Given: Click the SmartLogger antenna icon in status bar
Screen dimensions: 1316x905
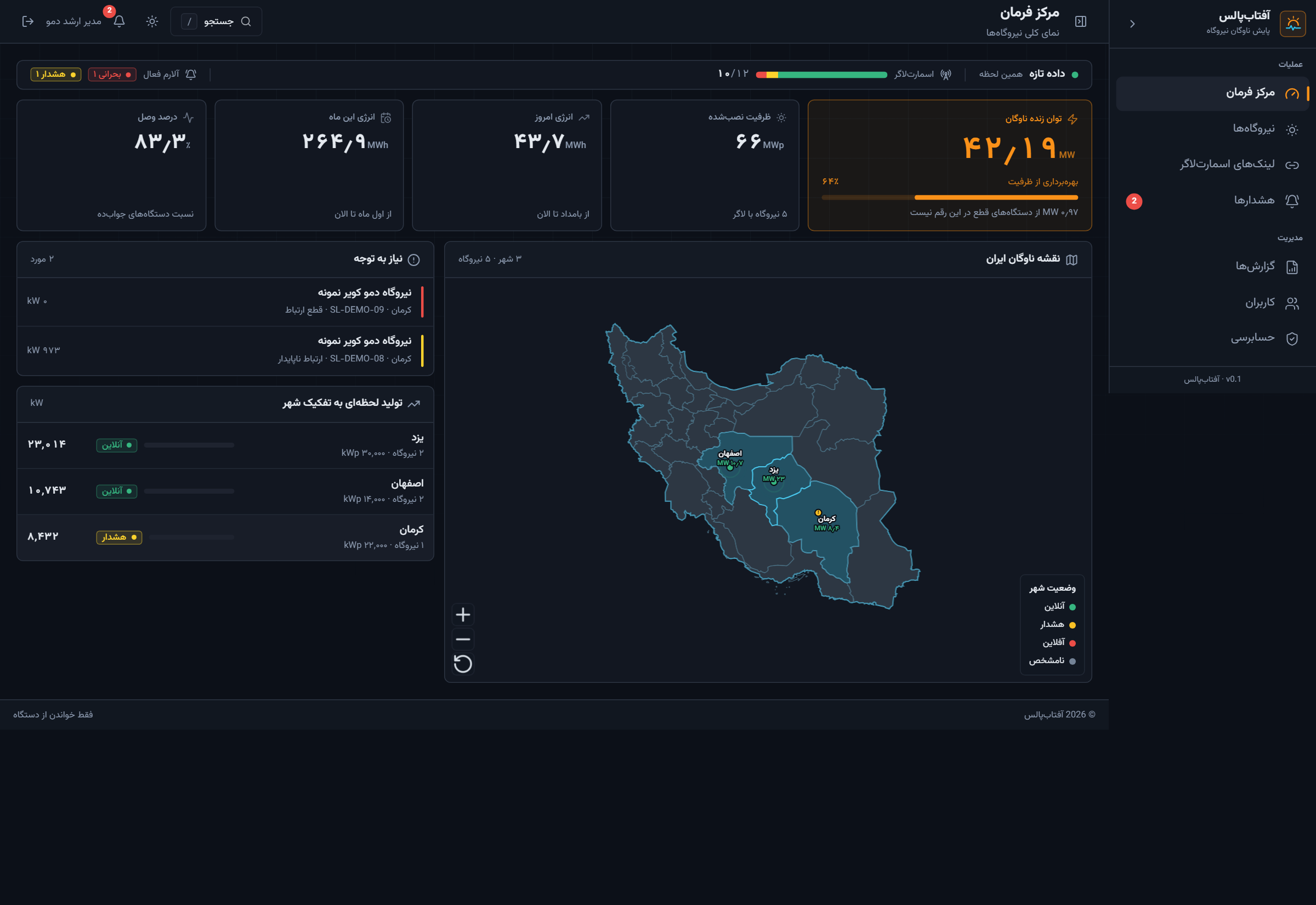Looking at the screenshot, I should pyautogui.click(x=945, y=74).
